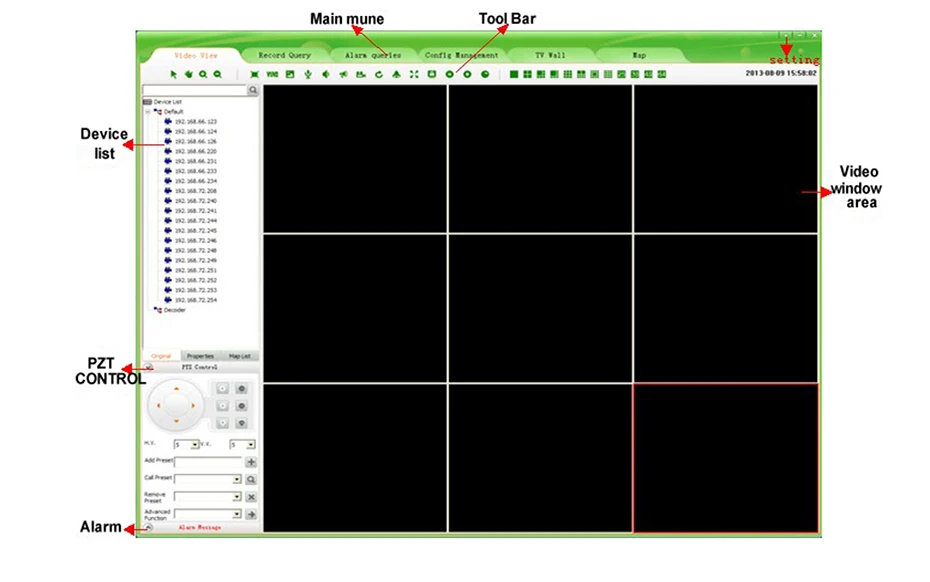Click the Alarm Message label
Viewport: 930px width, 582px height.
click(x=200, y=527)
